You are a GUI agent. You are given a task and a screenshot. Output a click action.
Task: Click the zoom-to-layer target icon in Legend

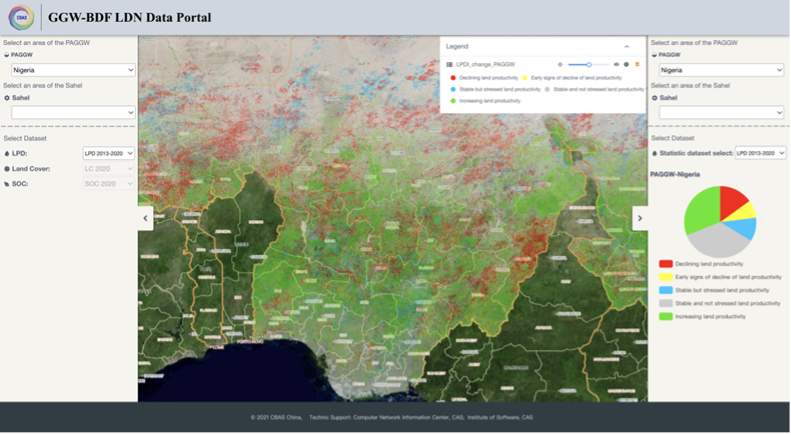(x=560, y=63)
